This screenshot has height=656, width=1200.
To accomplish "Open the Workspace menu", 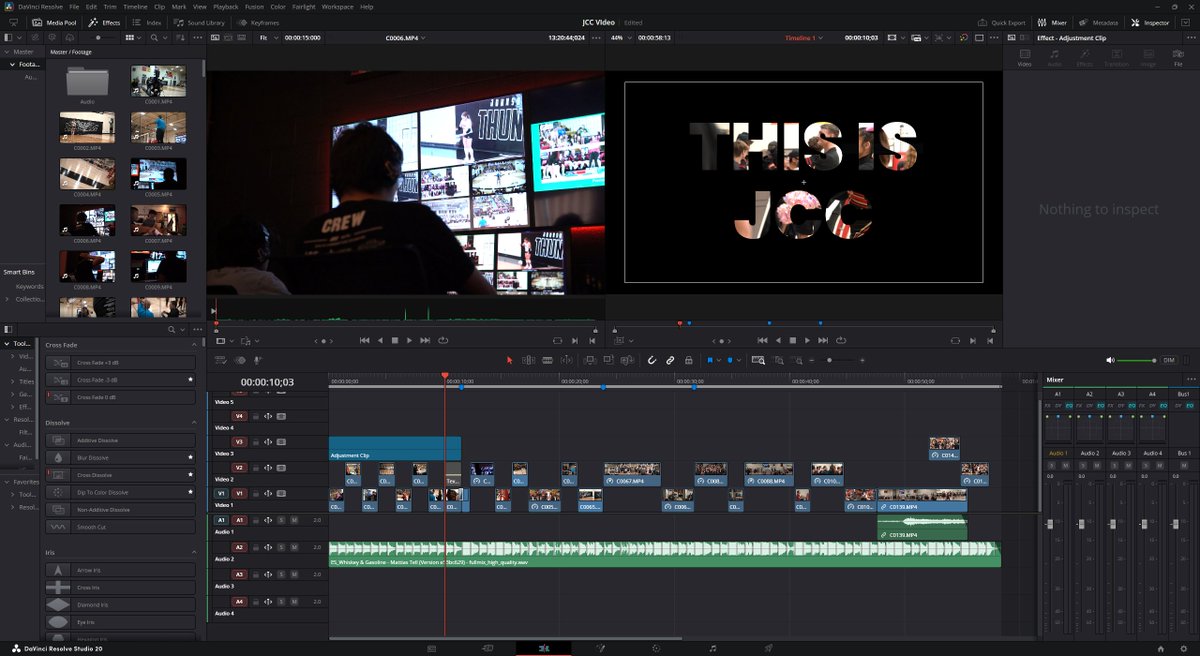I will pos(337,7).
